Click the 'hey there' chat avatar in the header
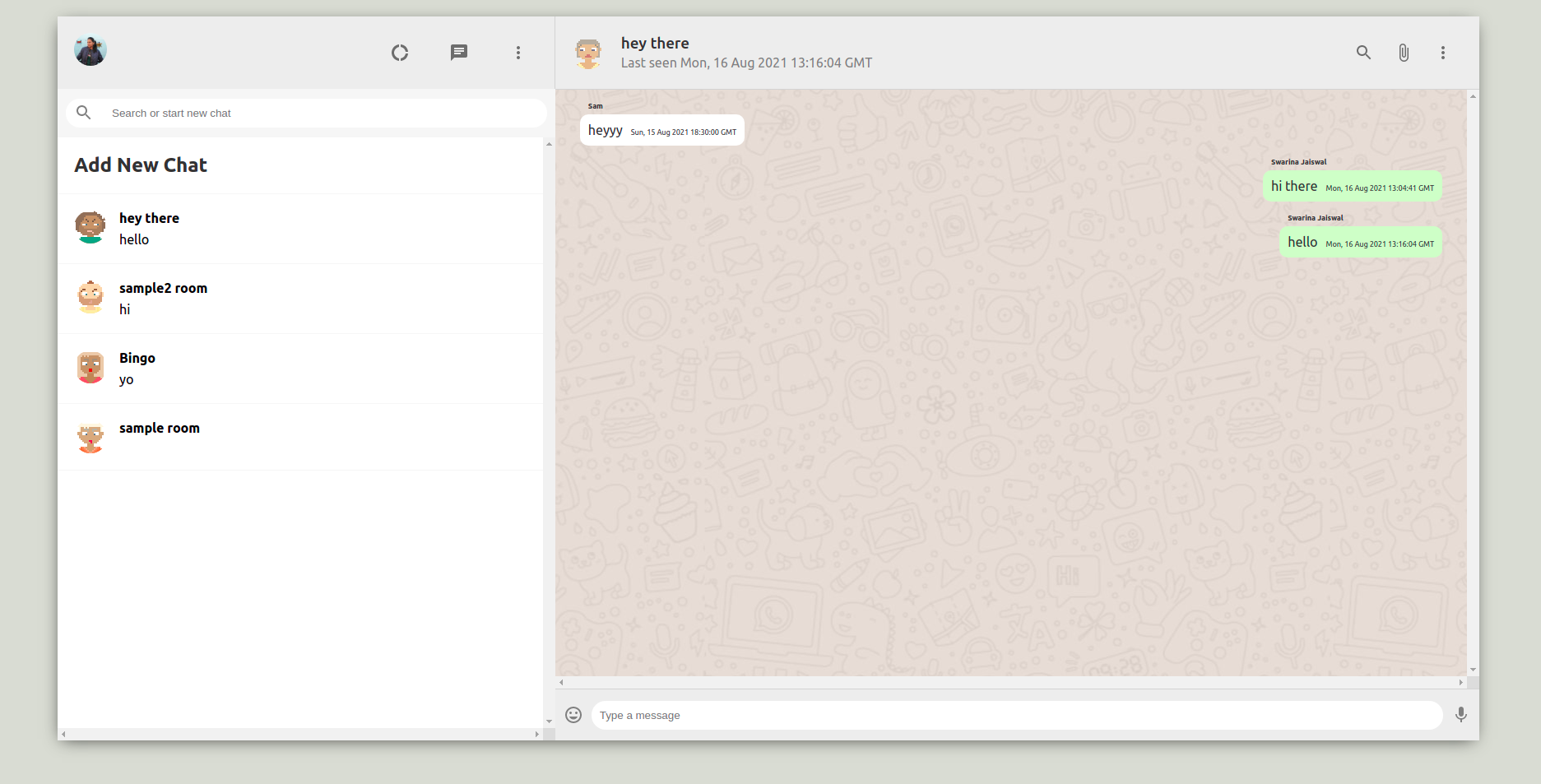Image resolution: width=1541 pixels, height=784 pixels. point(589,53)
